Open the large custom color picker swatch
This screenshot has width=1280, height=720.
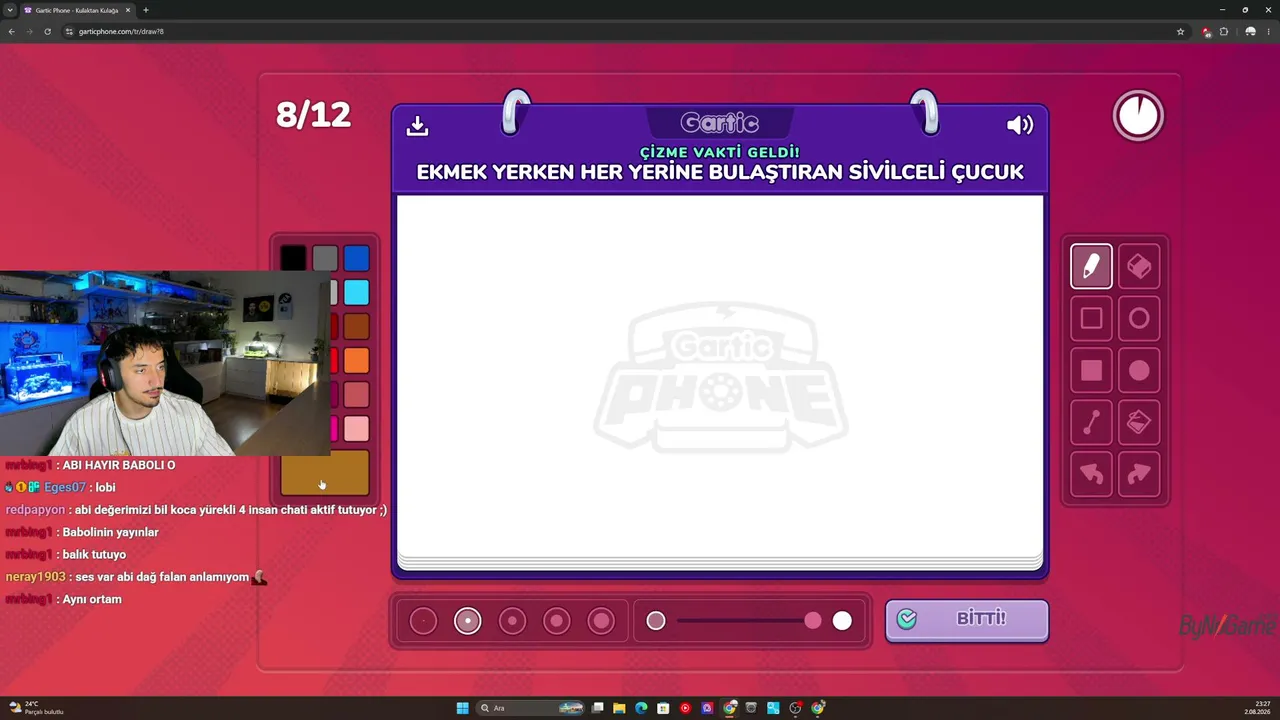(325, 474)
